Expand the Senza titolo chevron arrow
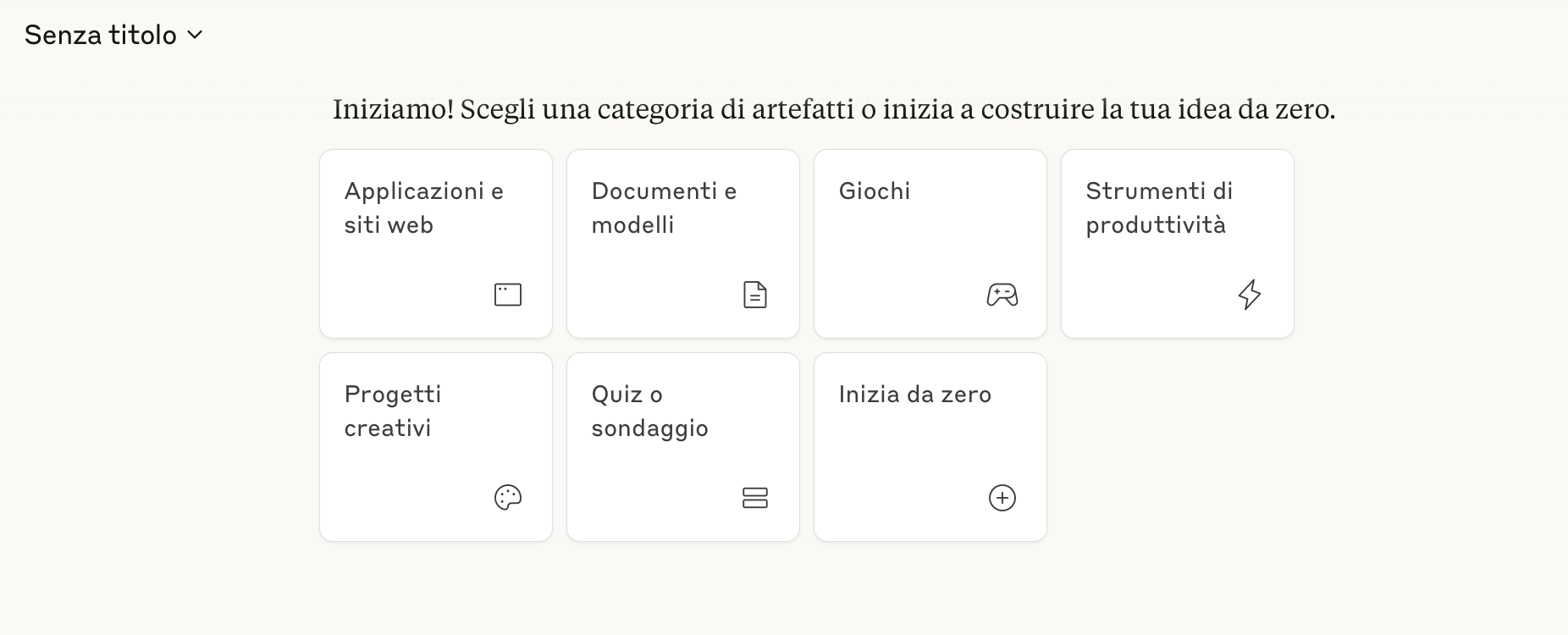1568x635 pixels. 195,36
